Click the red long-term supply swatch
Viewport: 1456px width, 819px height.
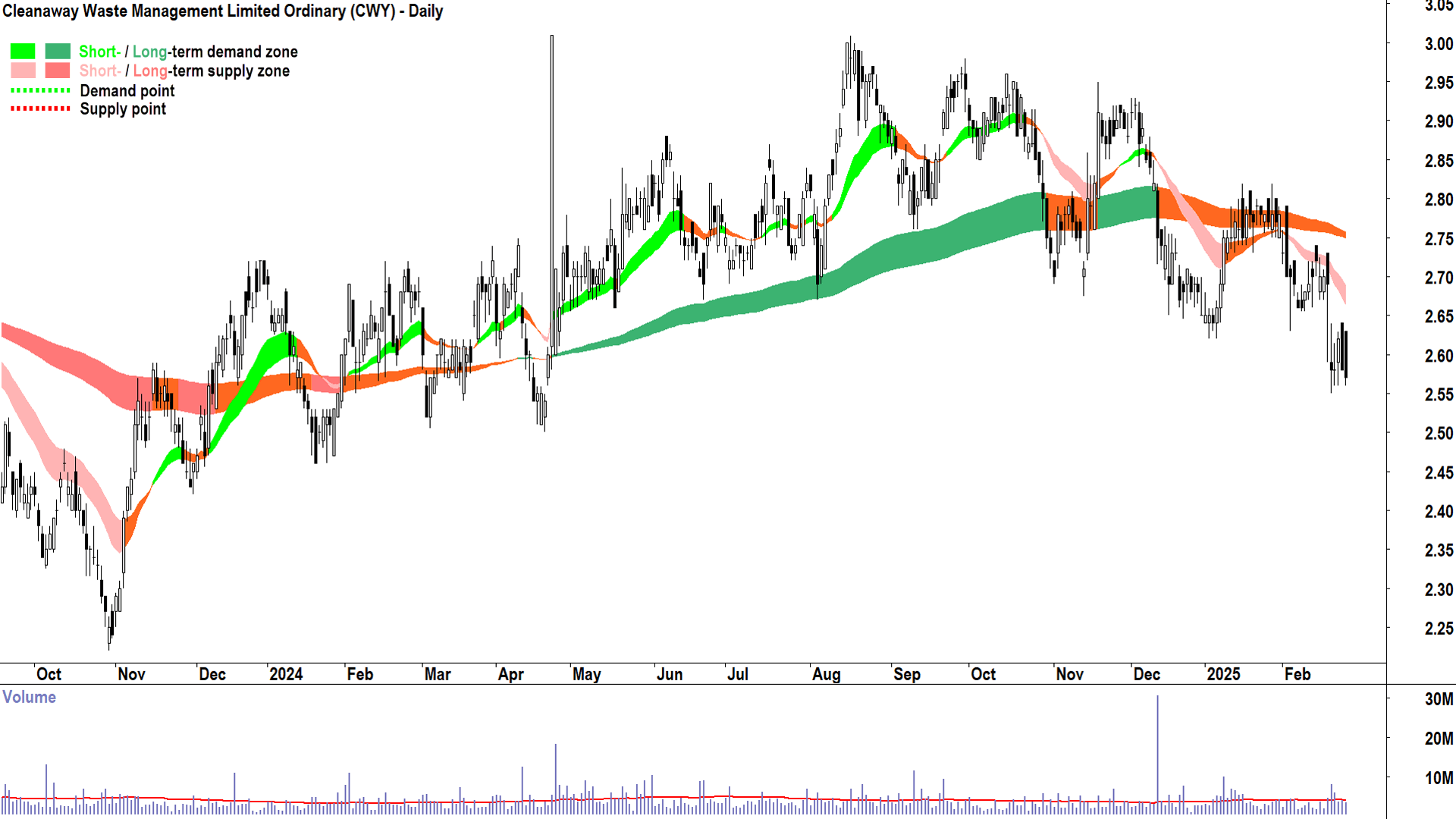click(58, 71)
